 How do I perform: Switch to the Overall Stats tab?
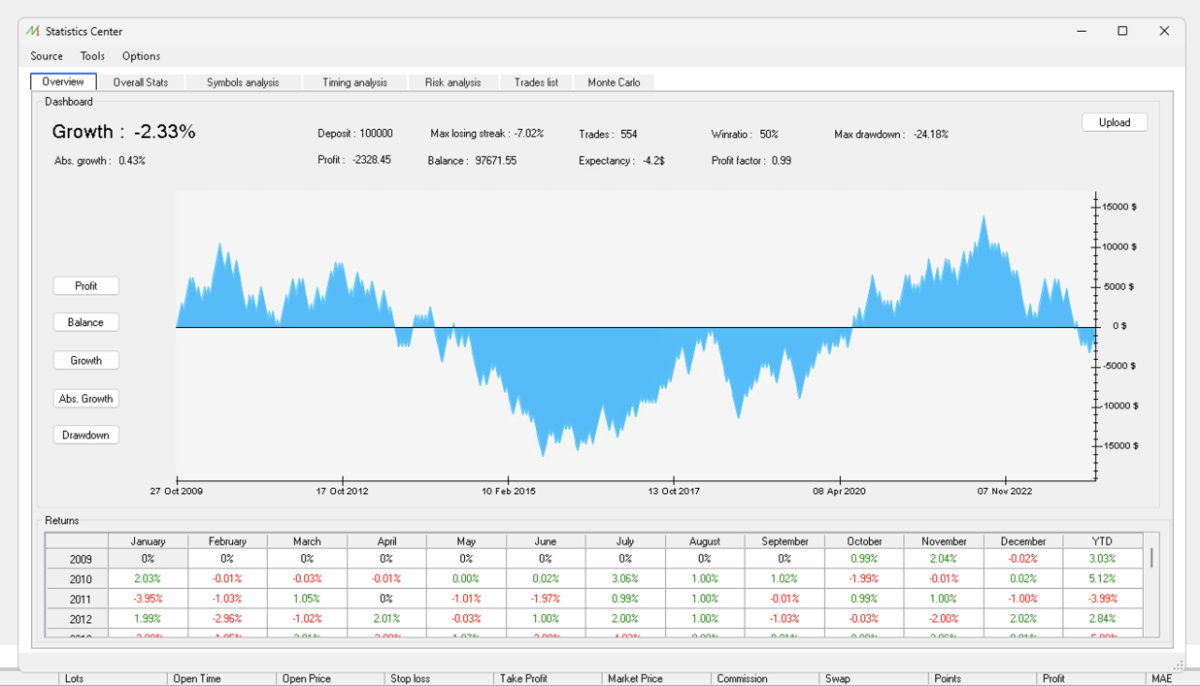(140, 82)
